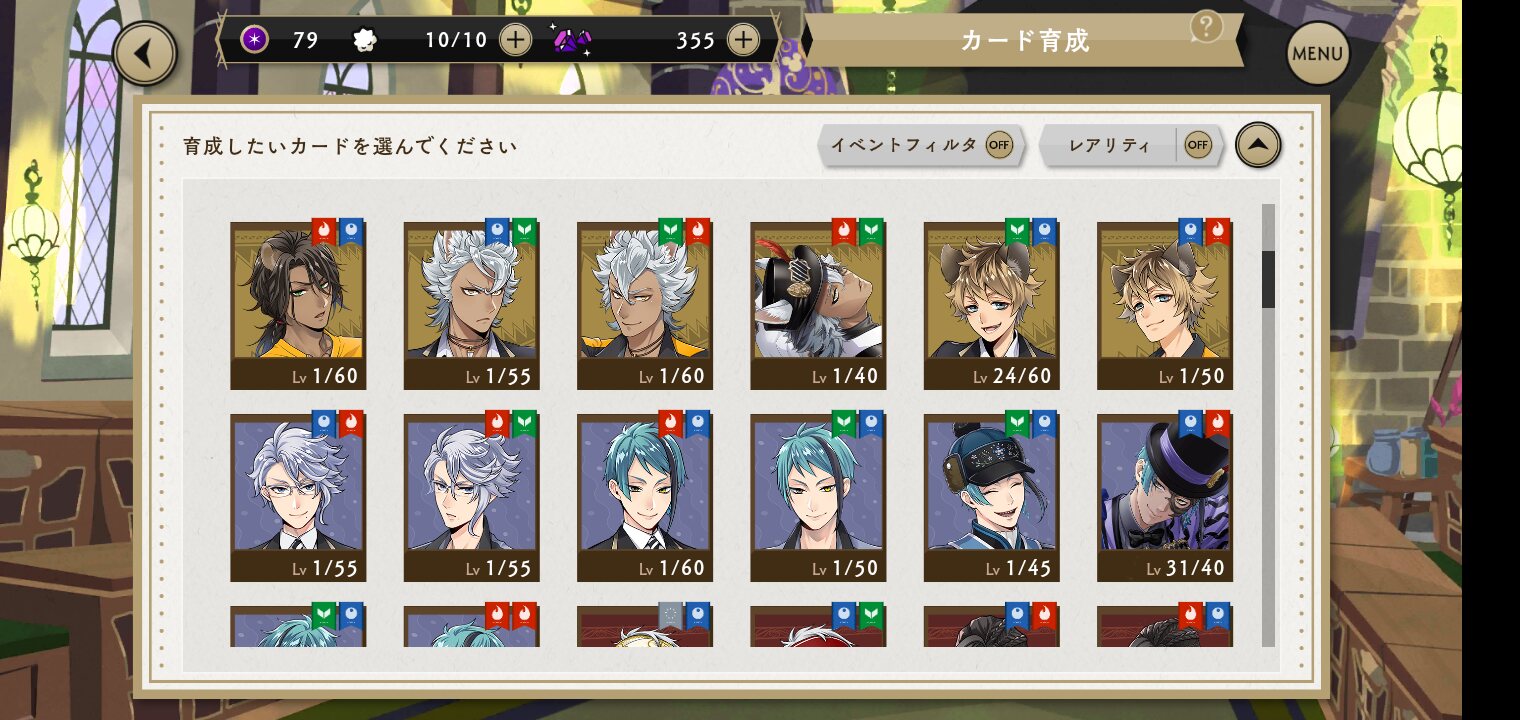Add more stamina with plus button

pos(515,40)
